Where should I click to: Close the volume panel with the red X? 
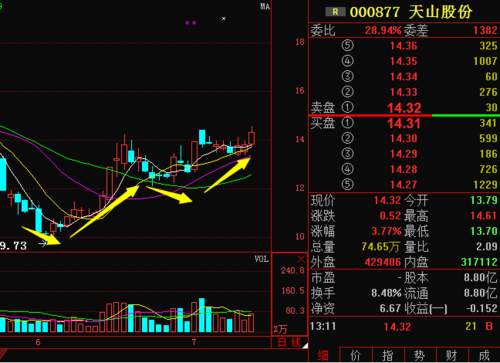pos(301,259)
